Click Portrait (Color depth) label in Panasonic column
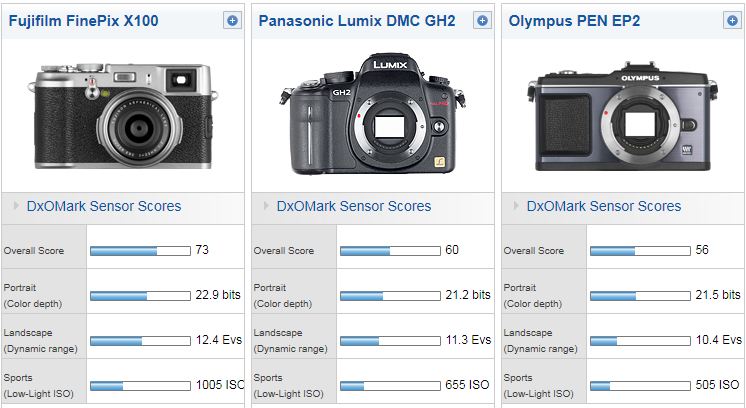 pyautogui.click(x=283, y=296)
